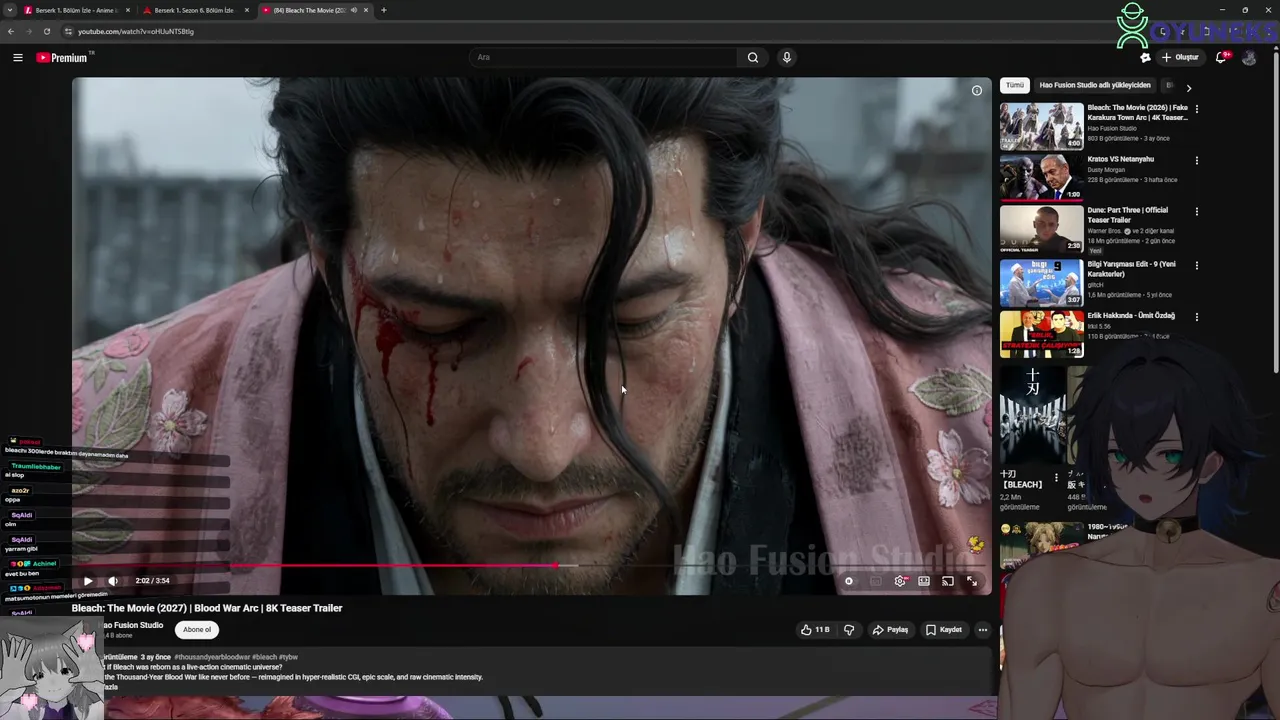Click the video title Bleach: The Movie (2027)
This screenshot has width=1280, height=720.
207,608
